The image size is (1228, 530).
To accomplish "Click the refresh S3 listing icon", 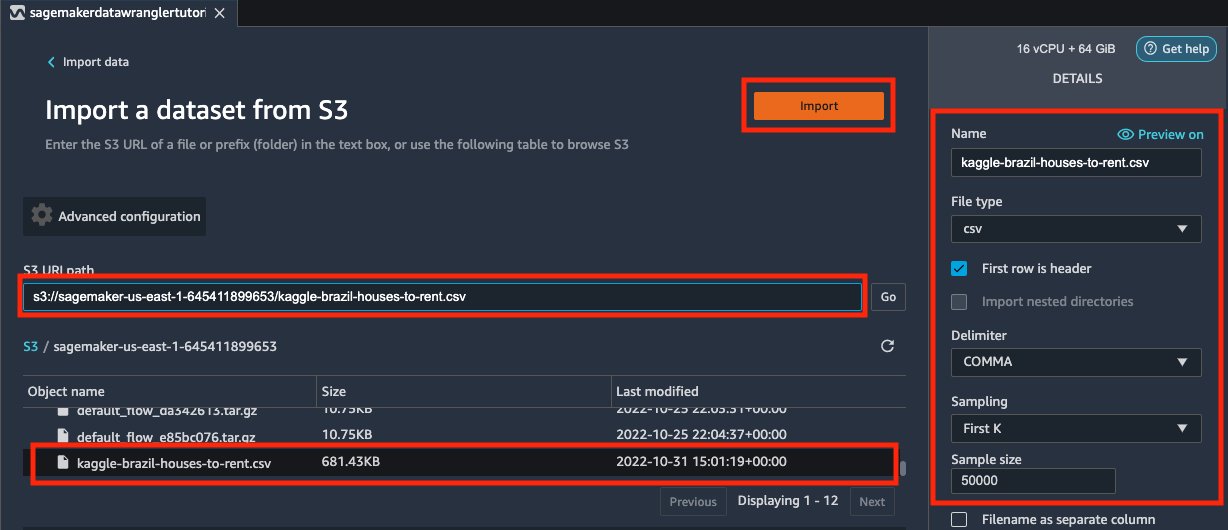I will click(x=886, y=346).
